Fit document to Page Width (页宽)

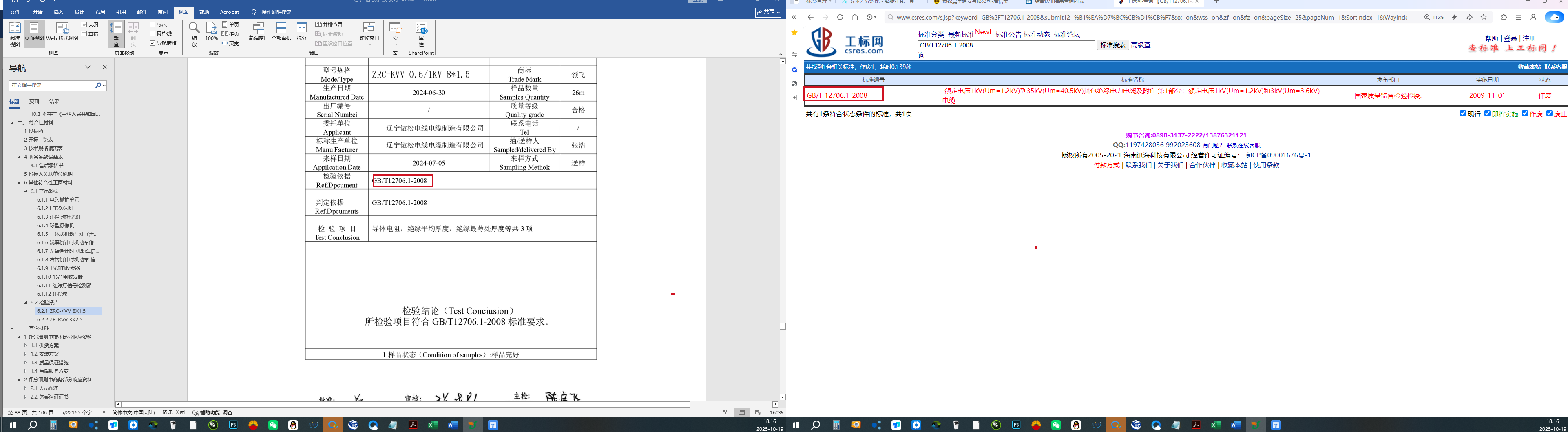point(231,43)
